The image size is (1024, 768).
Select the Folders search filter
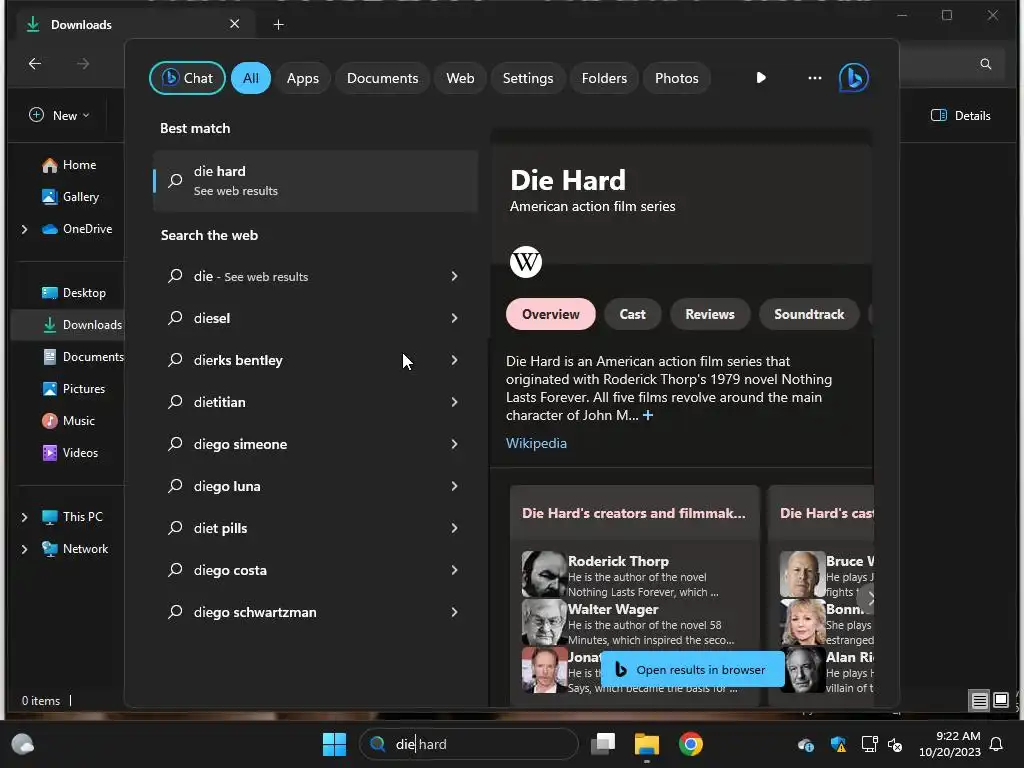(x=604, y=78)
